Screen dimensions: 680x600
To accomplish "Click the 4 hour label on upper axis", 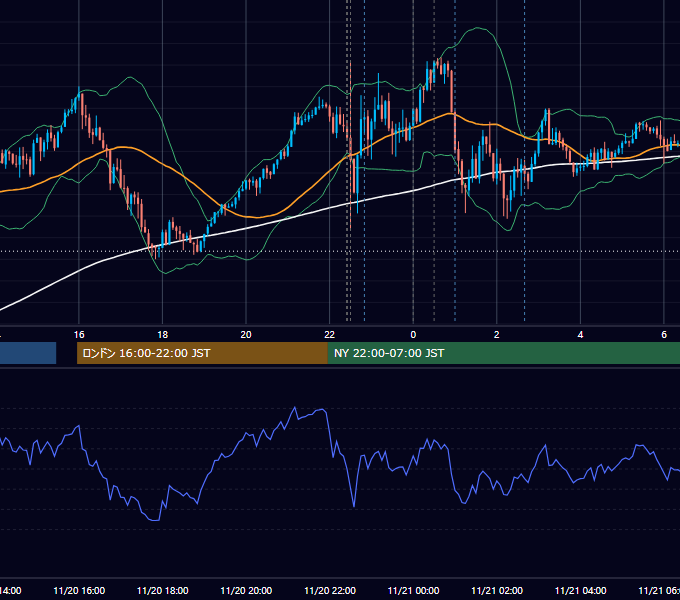I will pyautogui.click(x=580, y=335).
